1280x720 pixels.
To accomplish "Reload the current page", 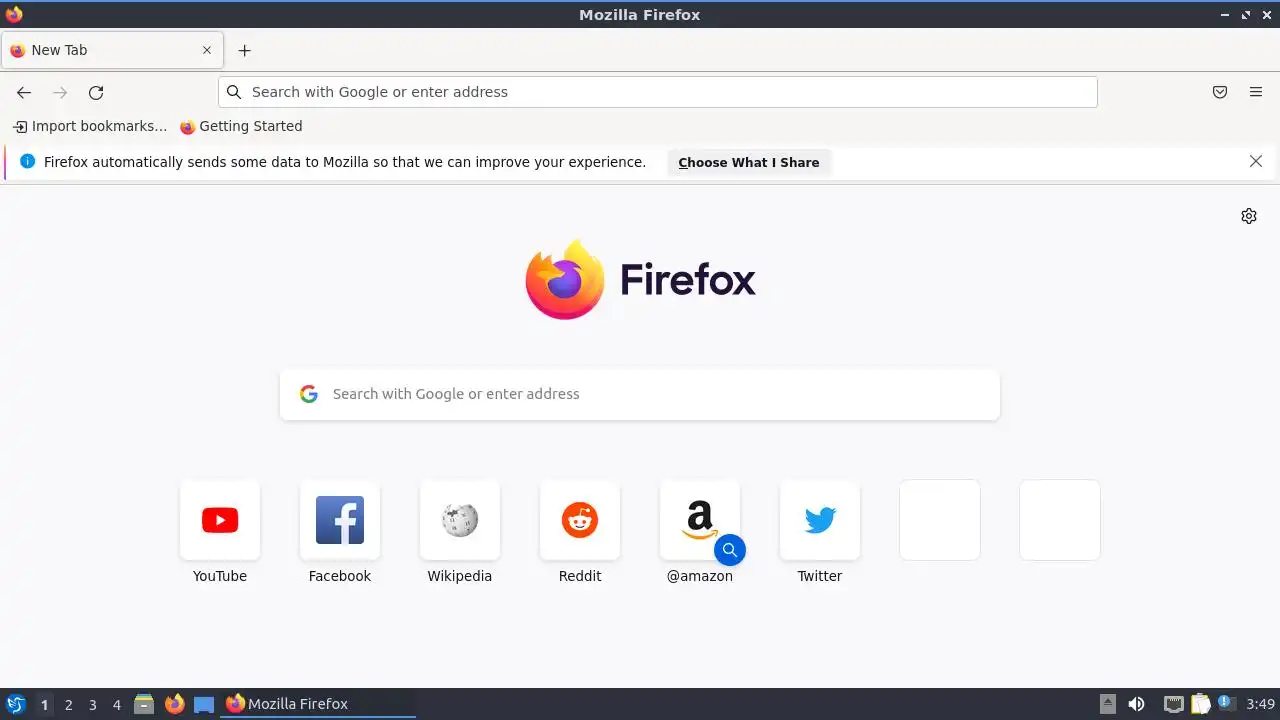I will [96, 92].
